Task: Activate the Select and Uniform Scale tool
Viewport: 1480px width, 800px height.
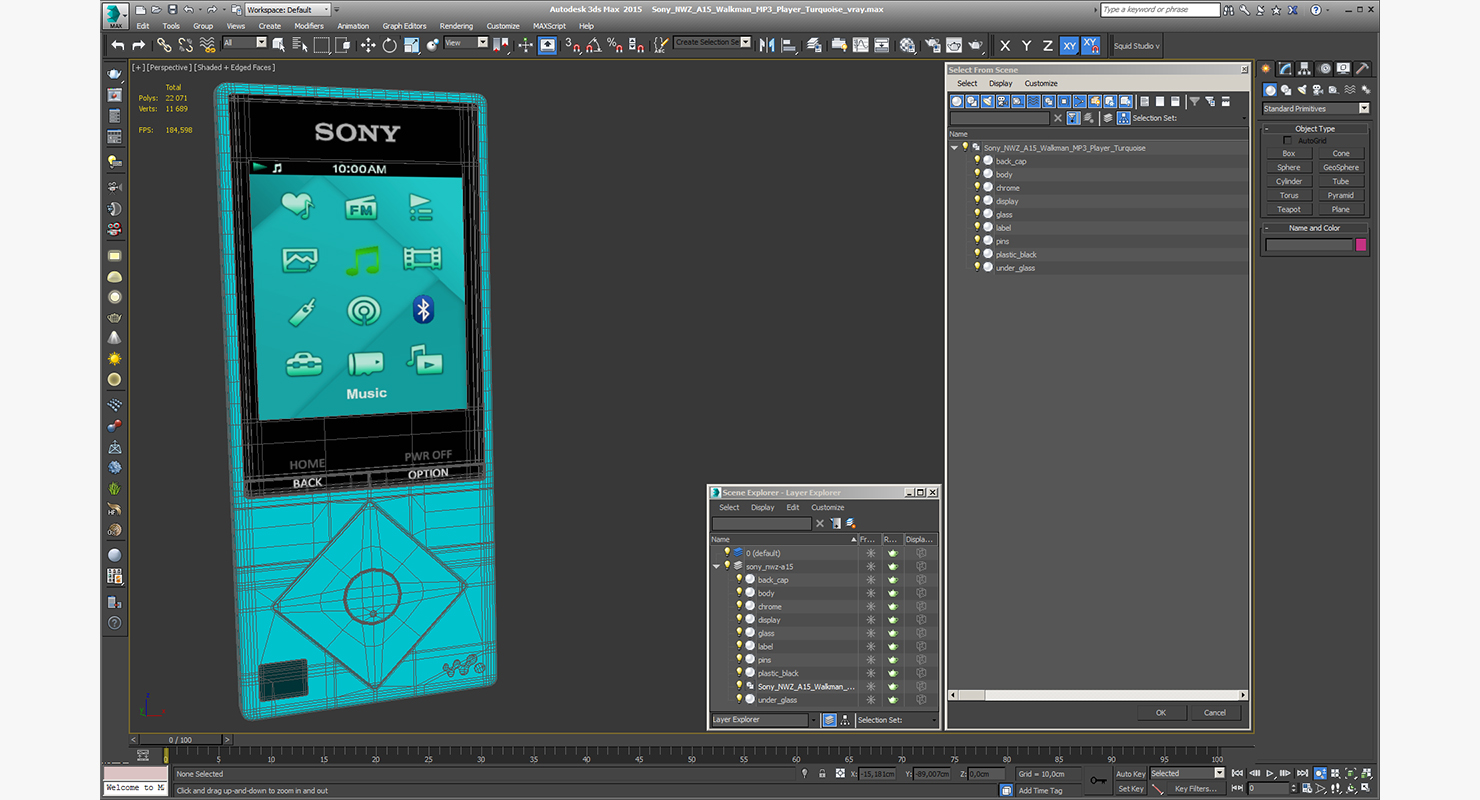Action: pos(411,45)
